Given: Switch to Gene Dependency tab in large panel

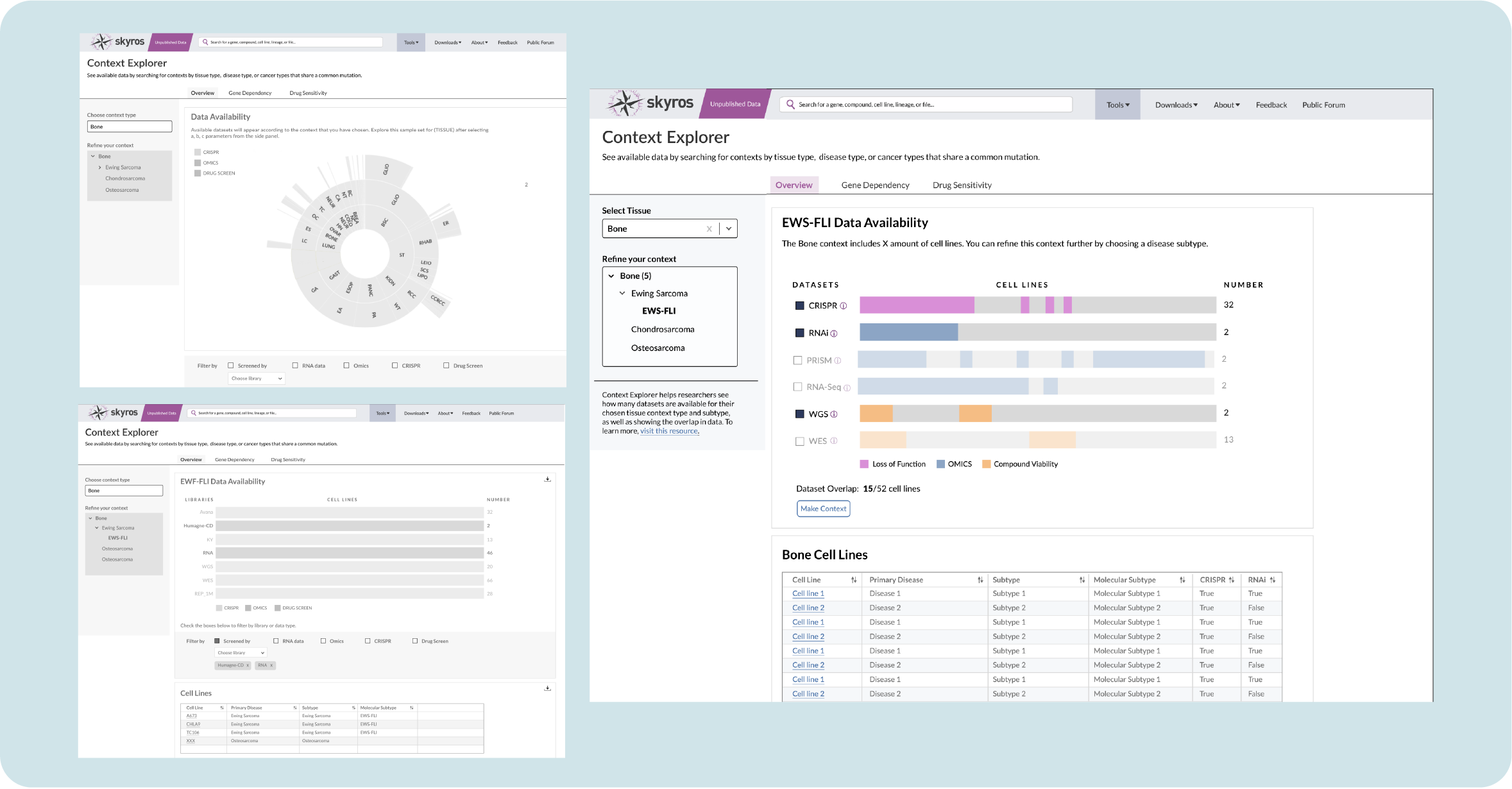Looking at the screenshot, I should coord(875,185).
